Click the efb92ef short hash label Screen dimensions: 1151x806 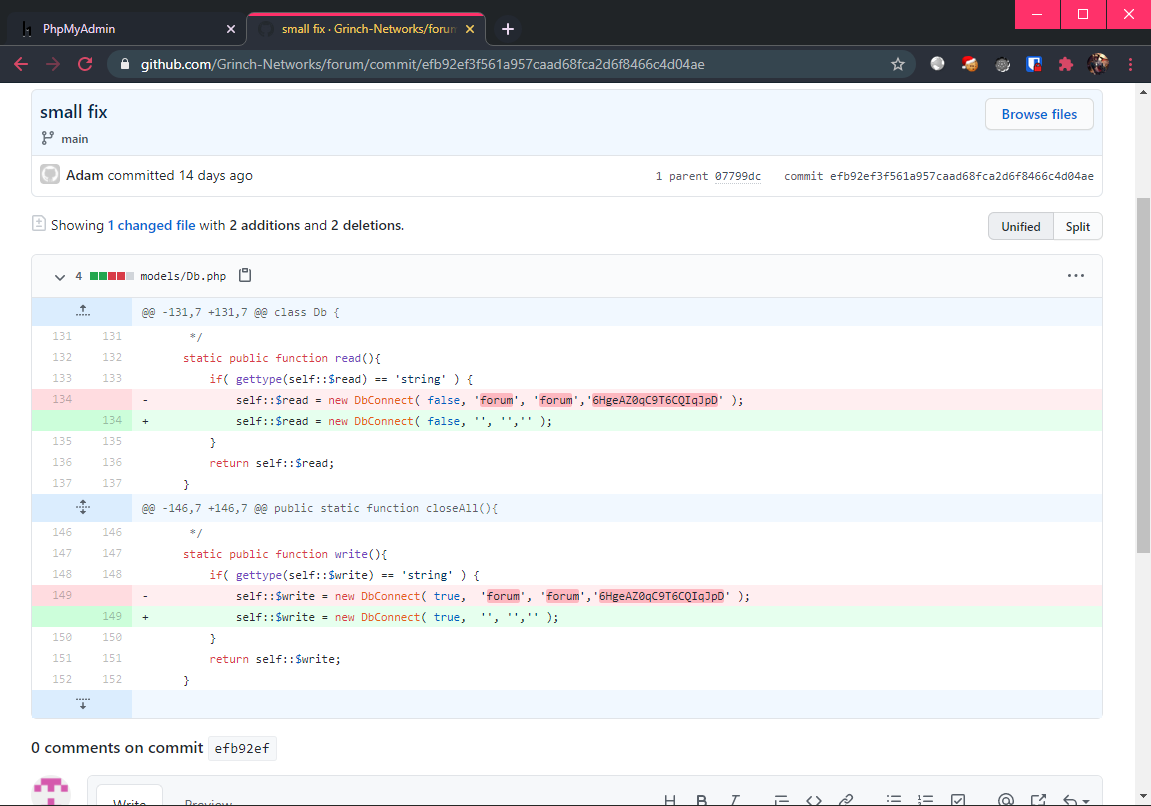pyautogui.click(x=242, y=748)
